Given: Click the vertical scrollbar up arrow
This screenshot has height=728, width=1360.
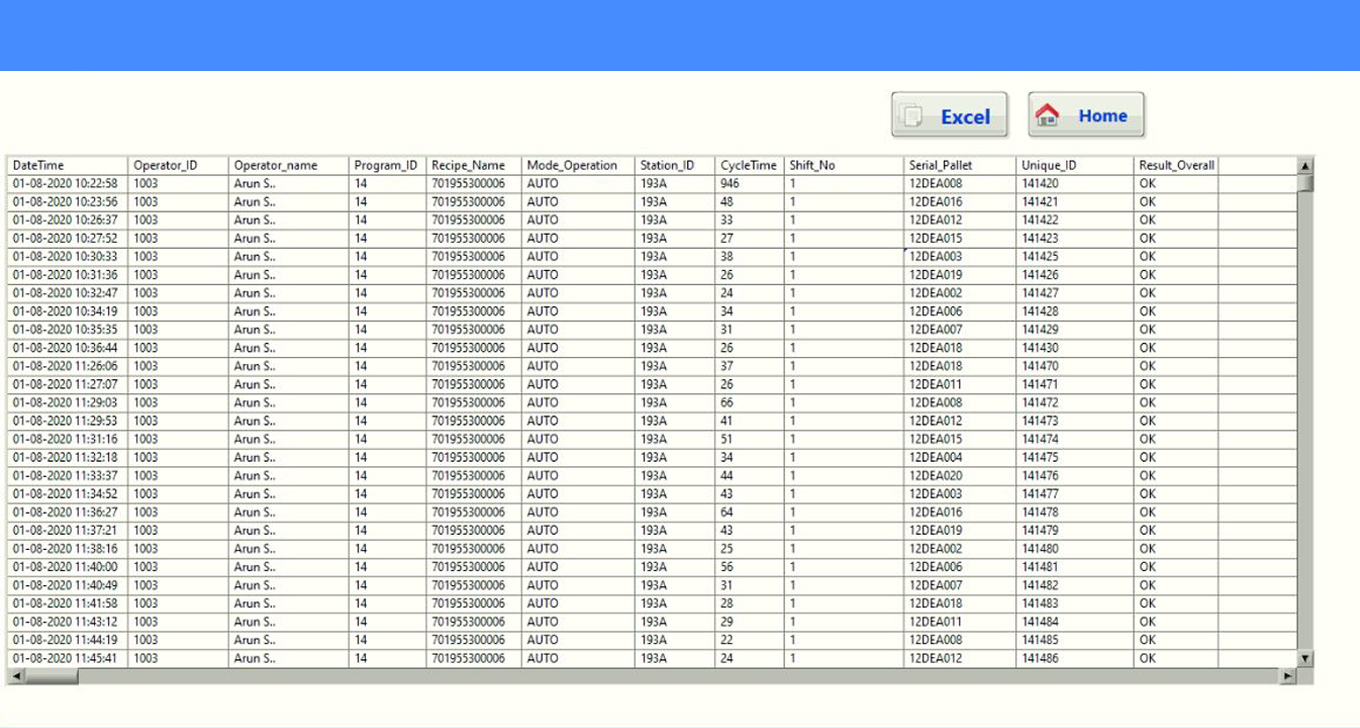Looking at the screenshot, I should pyautogui.click(x=1305, y=166).
